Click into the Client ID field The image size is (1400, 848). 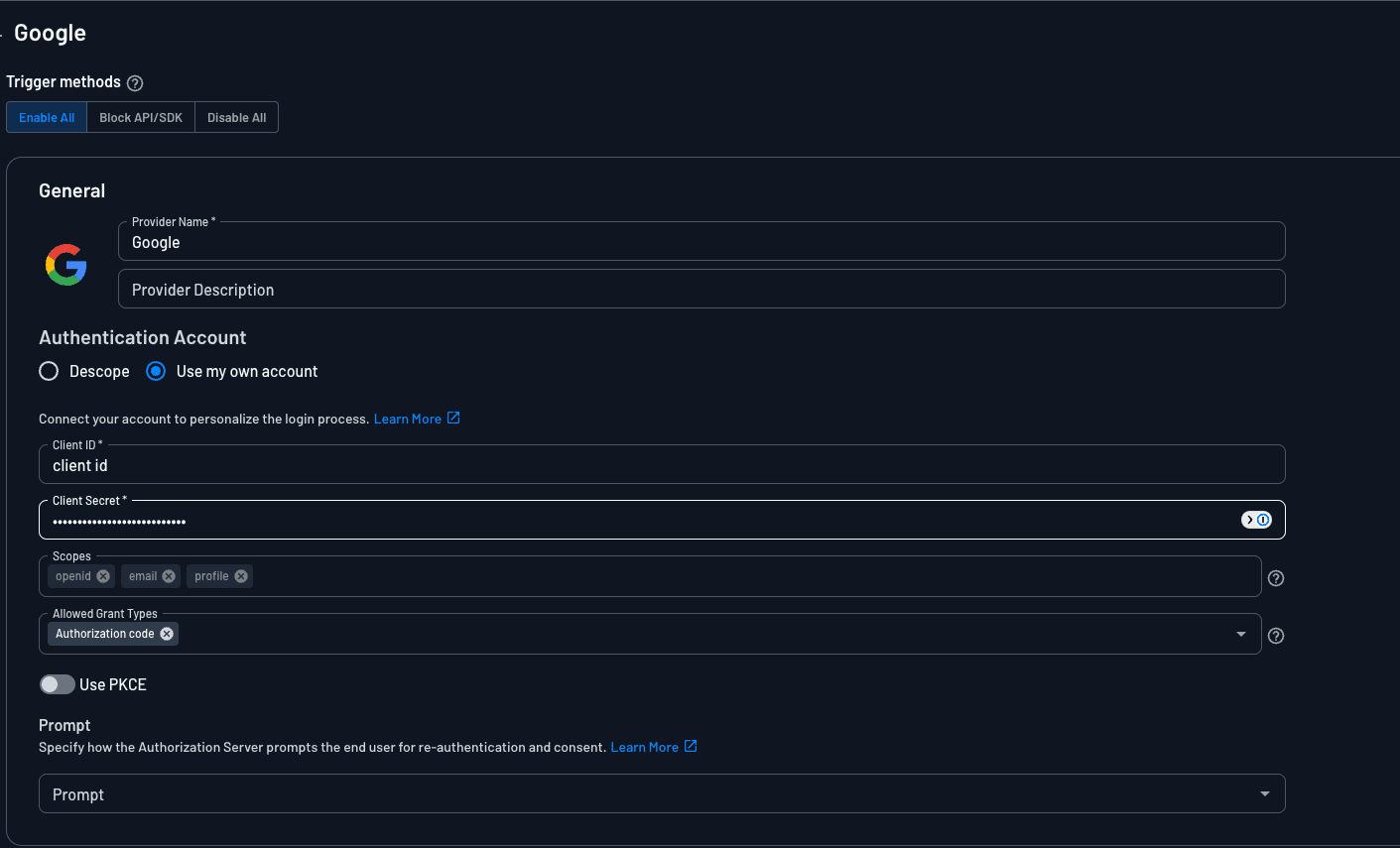[x=662, y=464]
